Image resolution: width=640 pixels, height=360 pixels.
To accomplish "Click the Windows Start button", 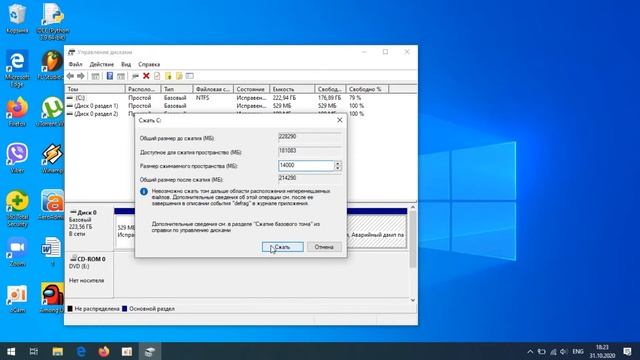I will (x=11, y=351).
